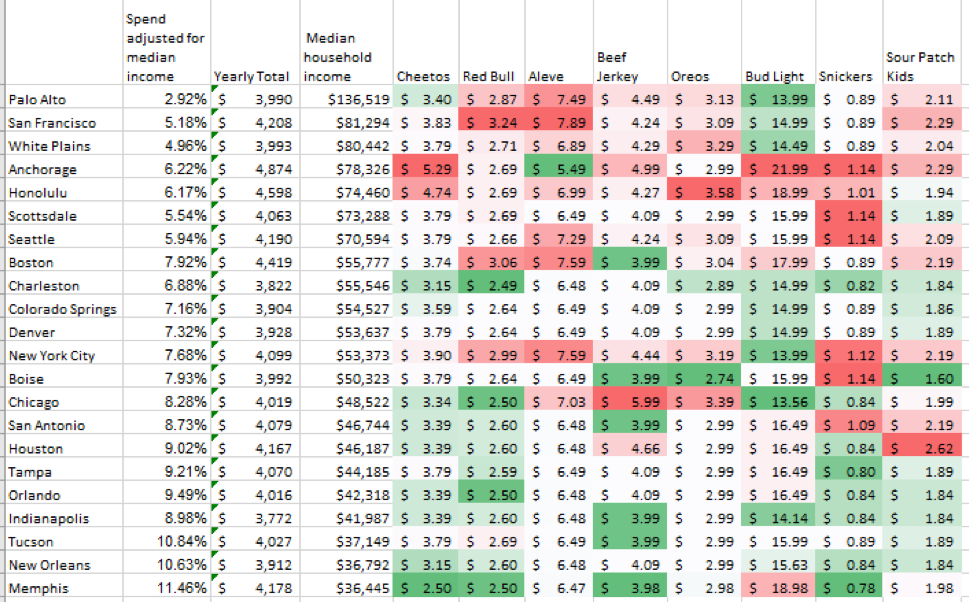969x602 pixels.
Task: Select the Median household income header
Action: click(347, 43)
